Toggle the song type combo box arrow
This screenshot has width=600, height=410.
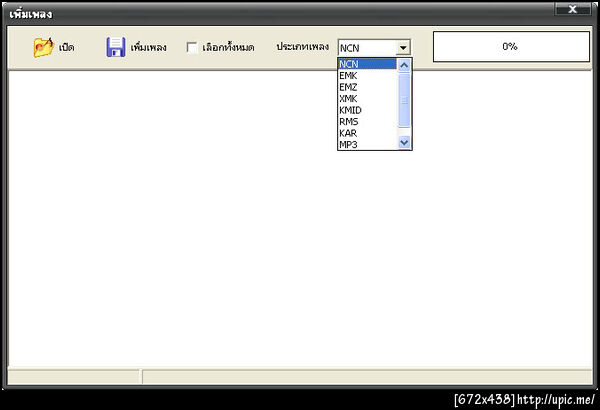tap(403, 48)
